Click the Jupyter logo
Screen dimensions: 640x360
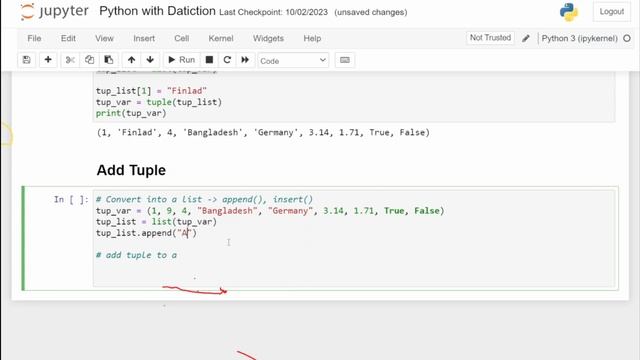click(x=54, y=11)
